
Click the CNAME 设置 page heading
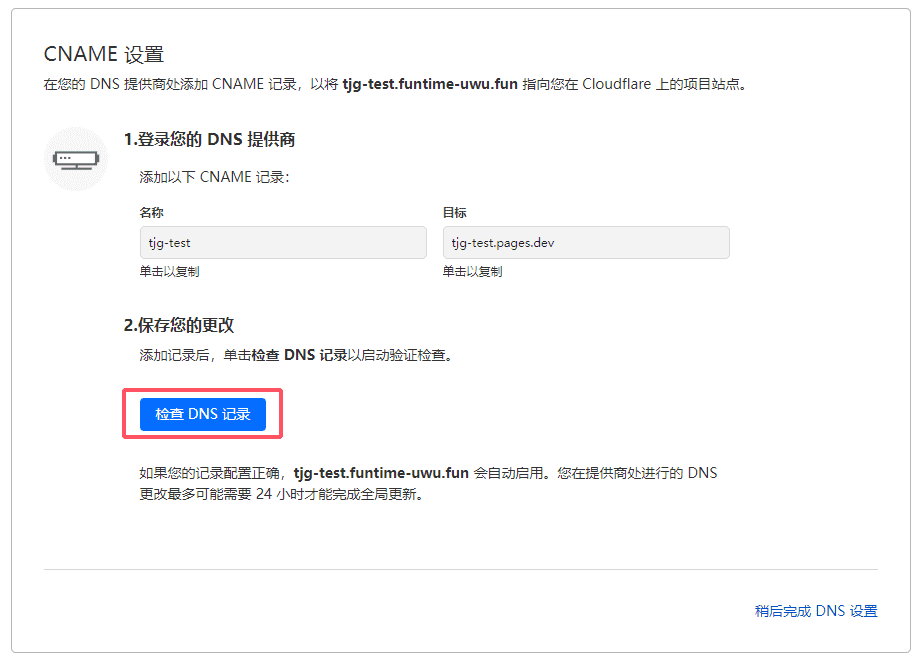(x=104, y=54)
